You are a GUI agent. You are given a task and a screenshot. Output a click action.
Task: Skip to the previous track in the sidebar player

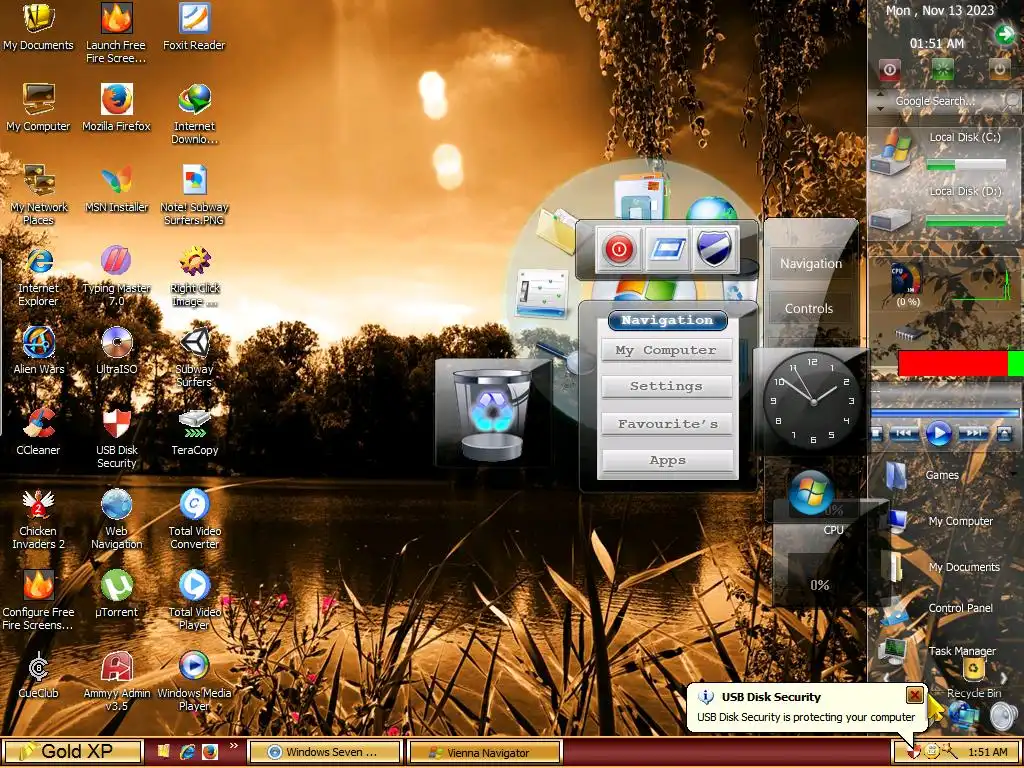(904, 433)
